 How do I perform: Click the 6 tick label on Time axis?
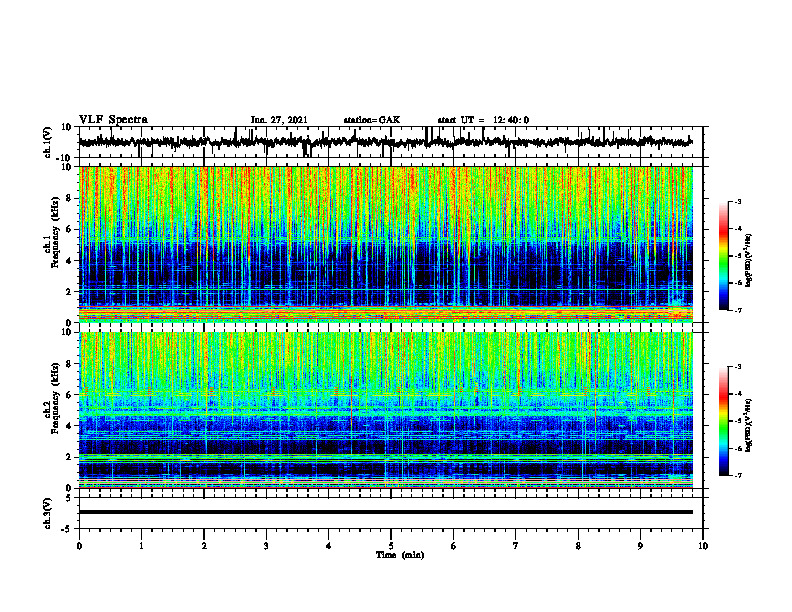click(453, 546)
